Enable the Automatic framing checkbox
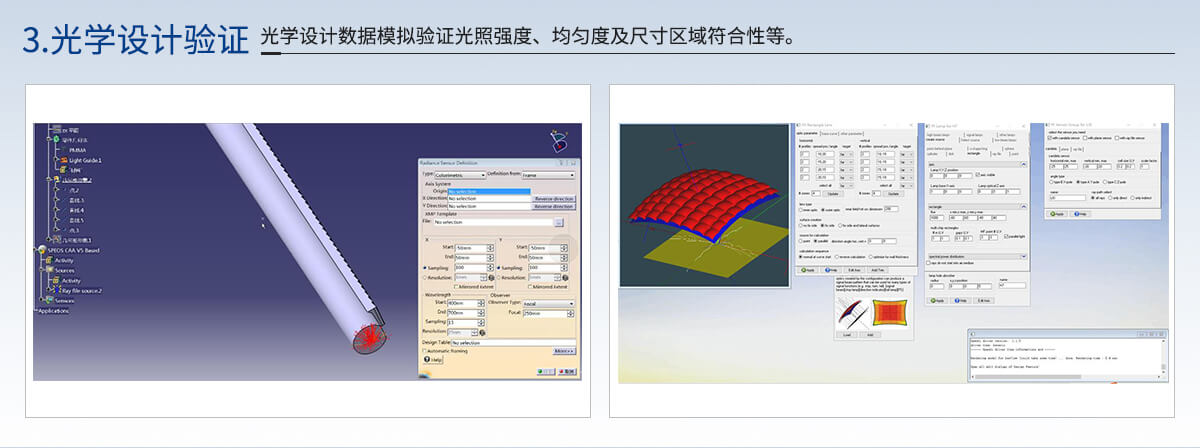The image size is (1200, 448). point(424,351)
